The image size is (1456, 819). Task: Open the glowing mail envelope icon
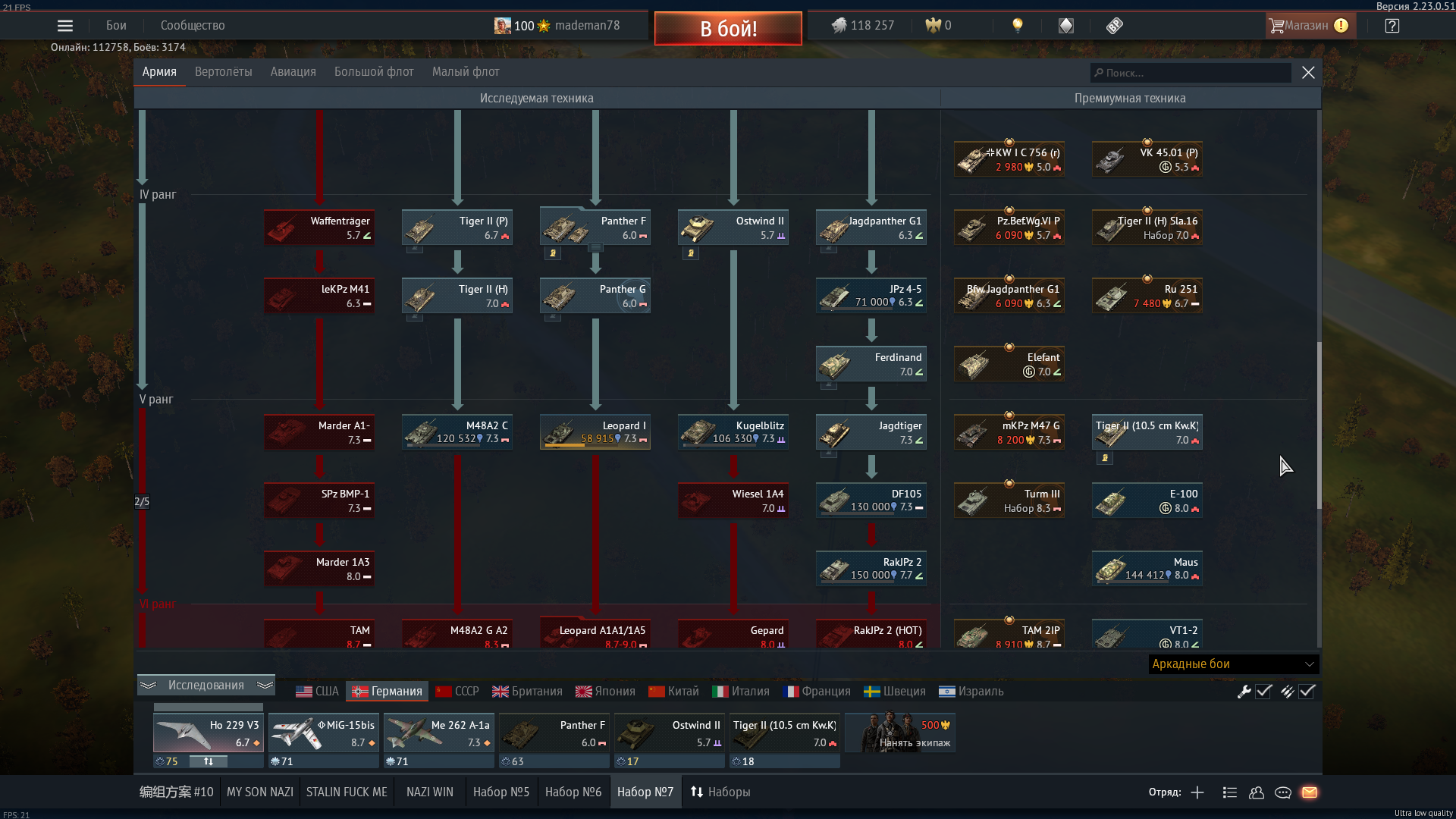(x=1310, y=792)
